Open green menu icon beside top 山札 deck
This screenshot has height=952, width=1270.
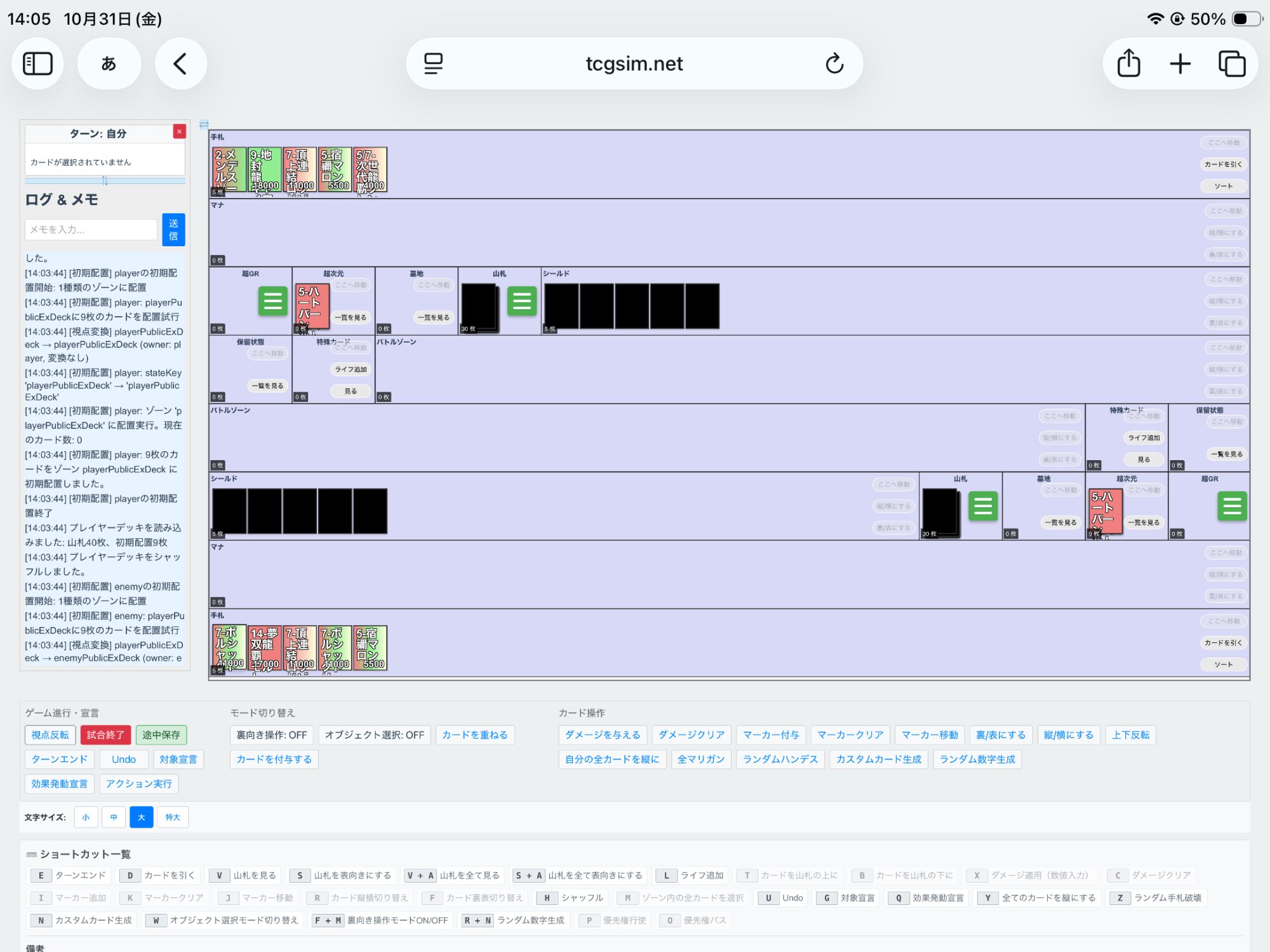click(521, 301)
